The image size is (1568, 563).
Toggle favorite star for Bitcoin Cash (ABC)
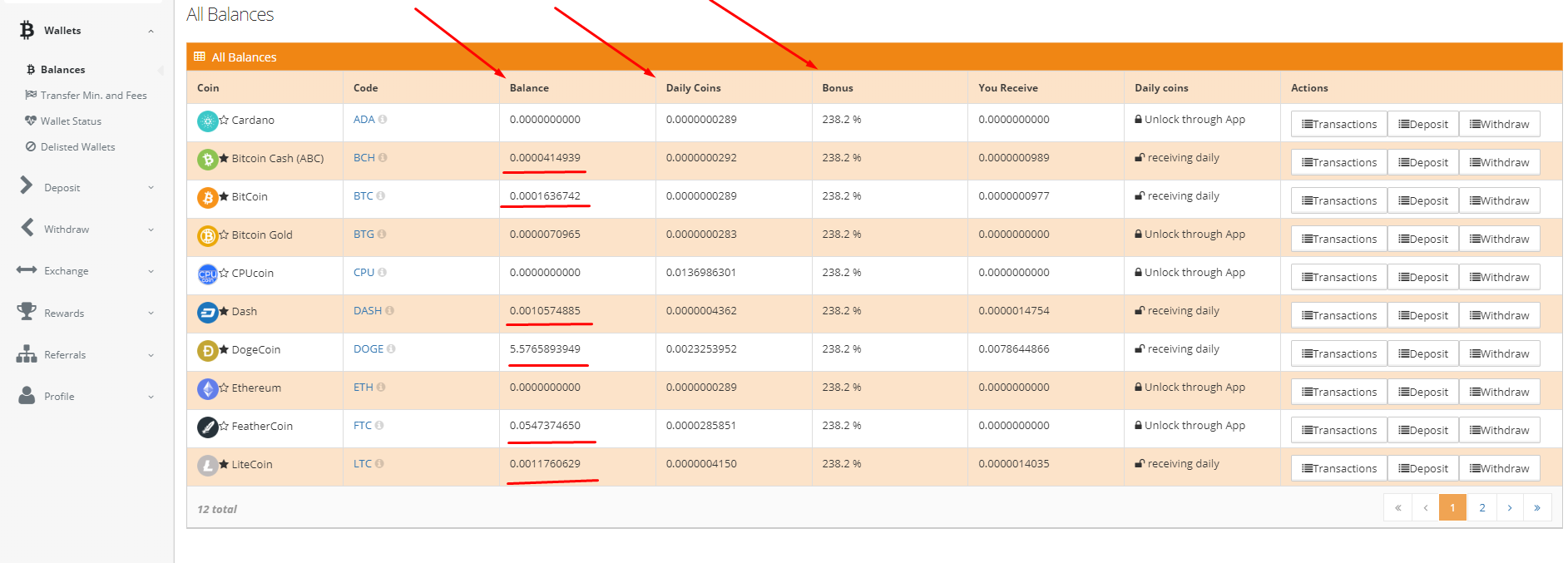click(224, 158)
